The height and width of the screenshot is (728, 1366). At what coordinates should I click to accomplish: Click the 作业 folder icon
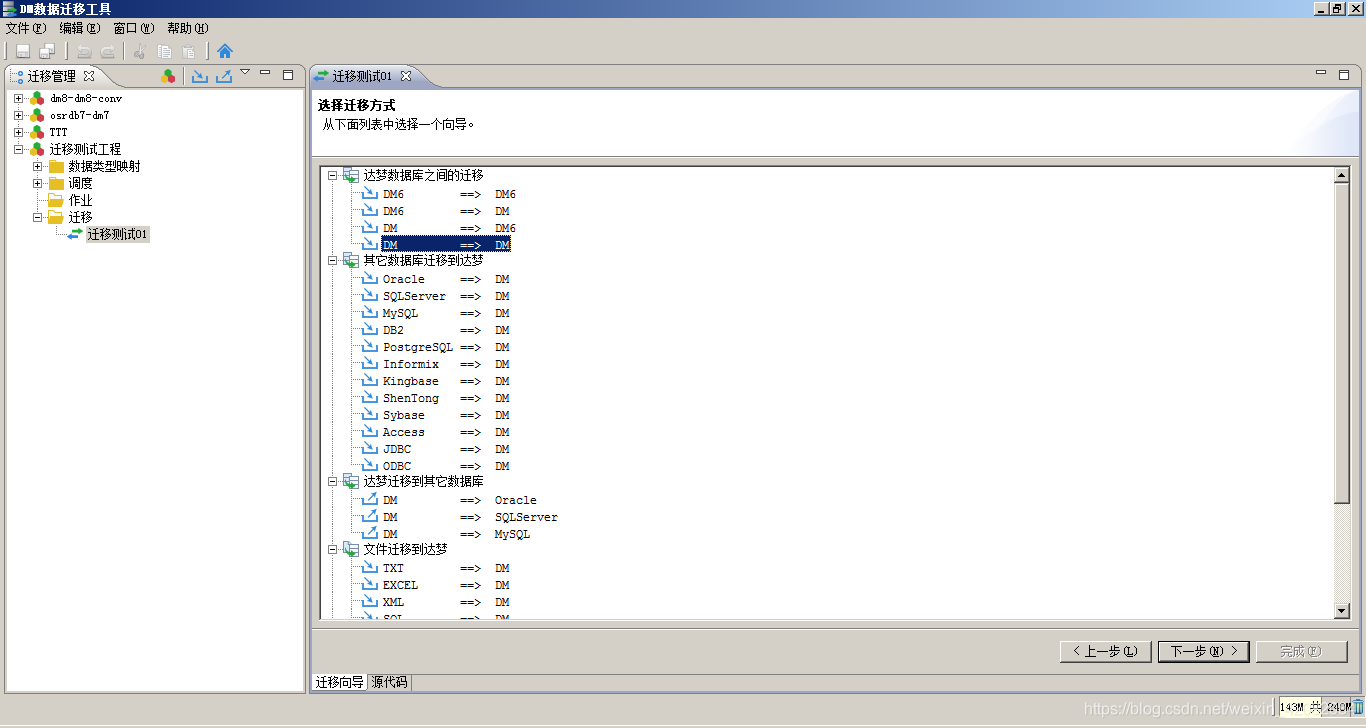tap(56, 200)
